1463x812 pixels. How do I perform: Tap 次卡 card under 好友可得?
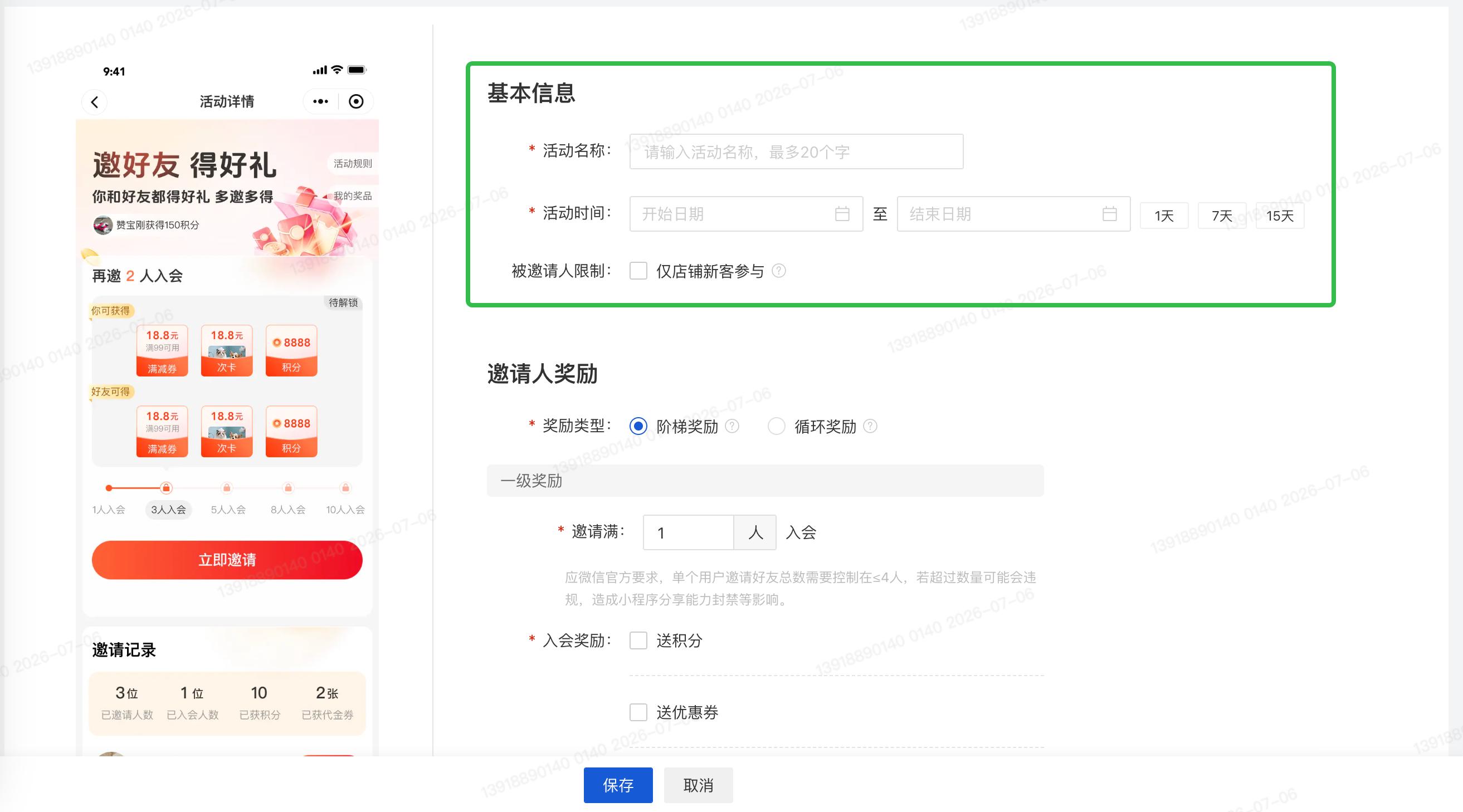227,432
